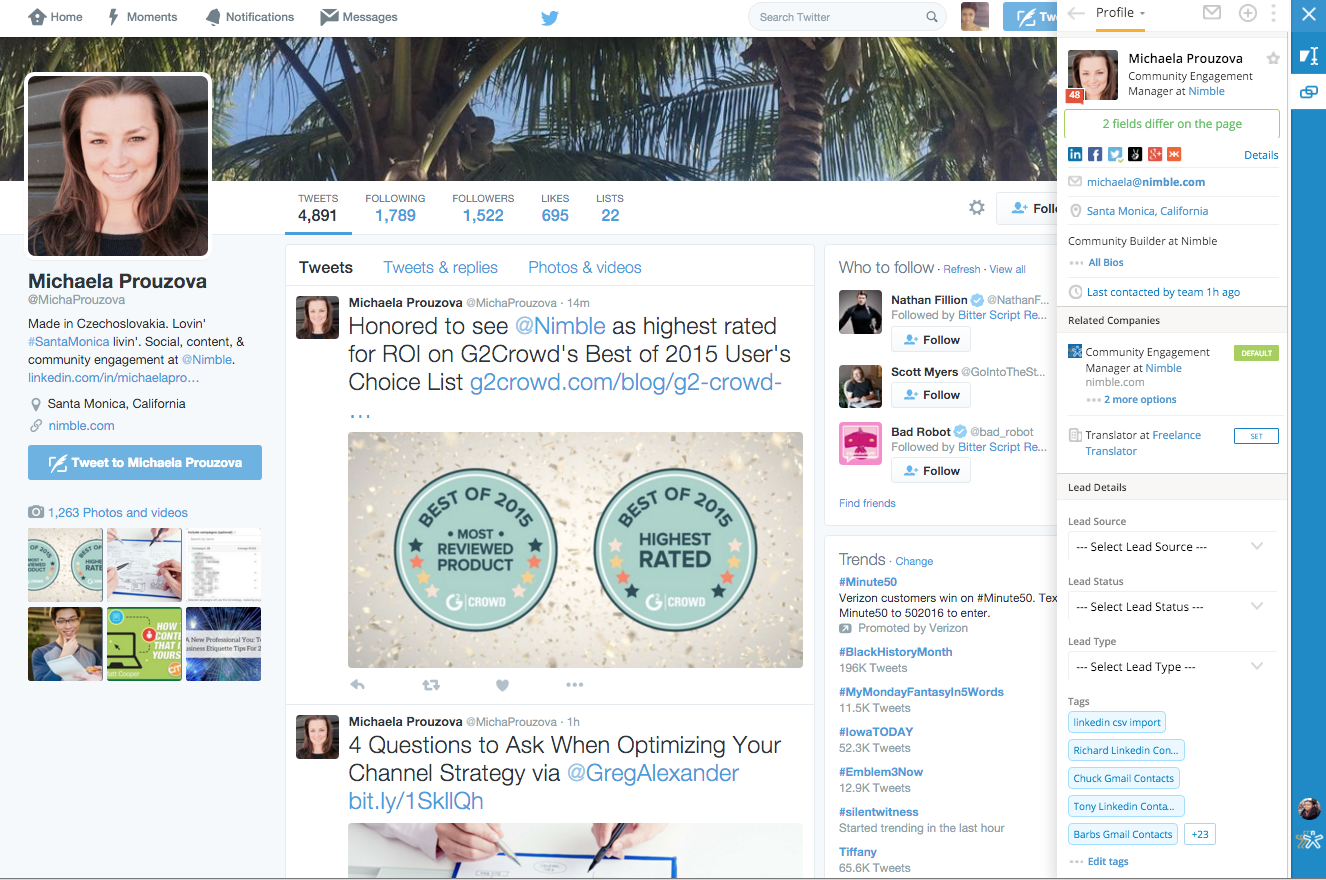
Task: Click '2 fields differ on the page' banner
Action: (1172, 124)
